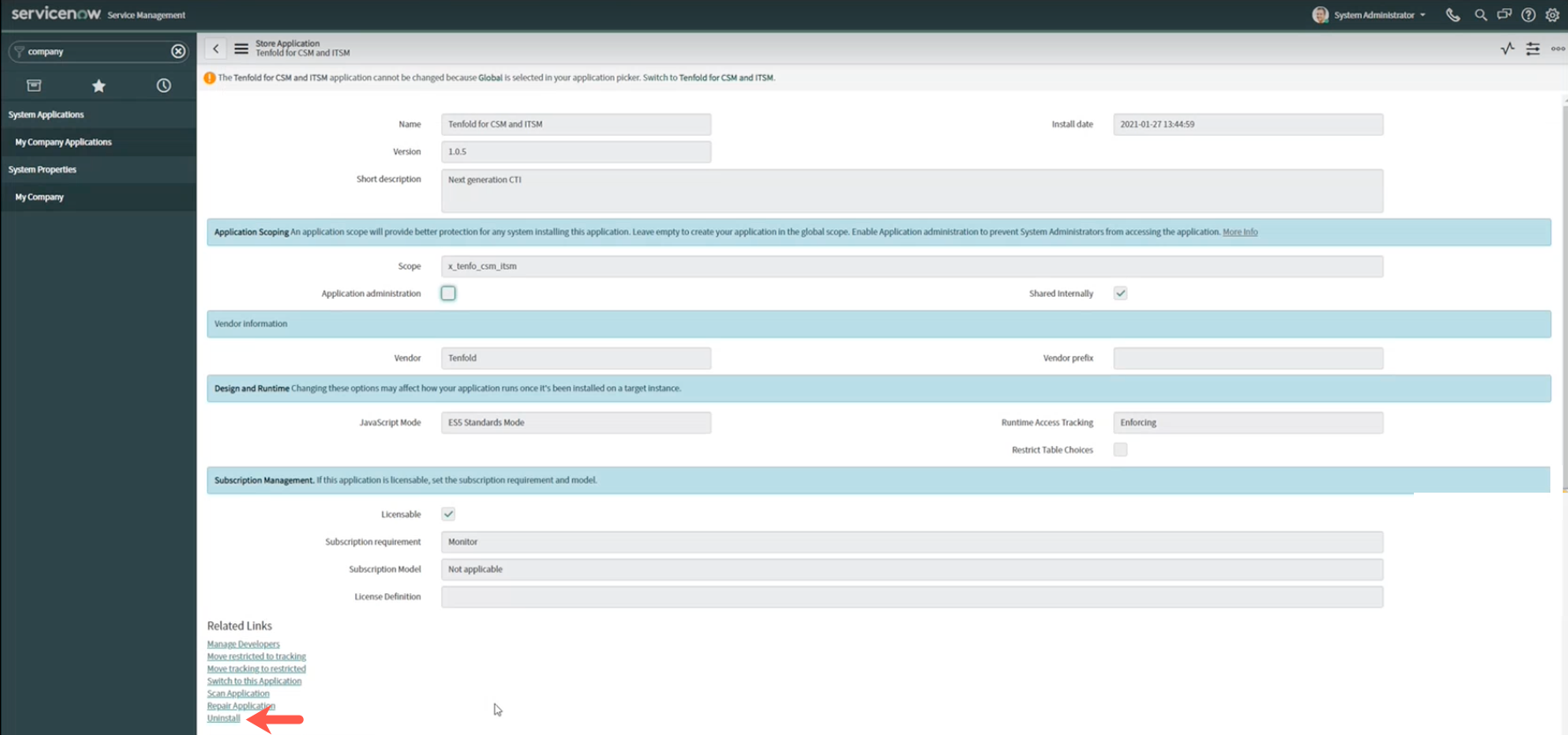The width and height of the screenshot is (1568, 735).
Task: Show Favorites star tab in navigator
Action: point(99,85)
